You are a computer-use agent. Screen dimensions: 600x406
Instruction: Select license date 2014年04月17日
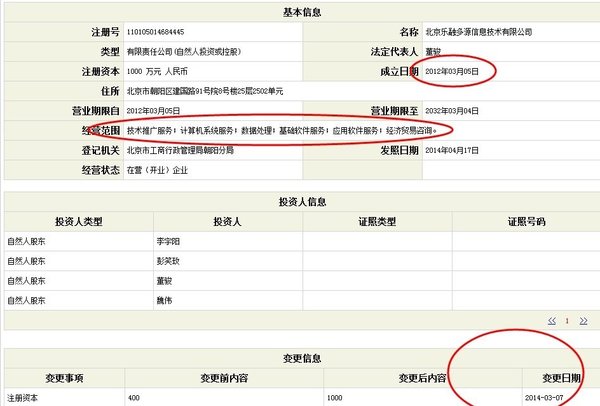[452, 150]
